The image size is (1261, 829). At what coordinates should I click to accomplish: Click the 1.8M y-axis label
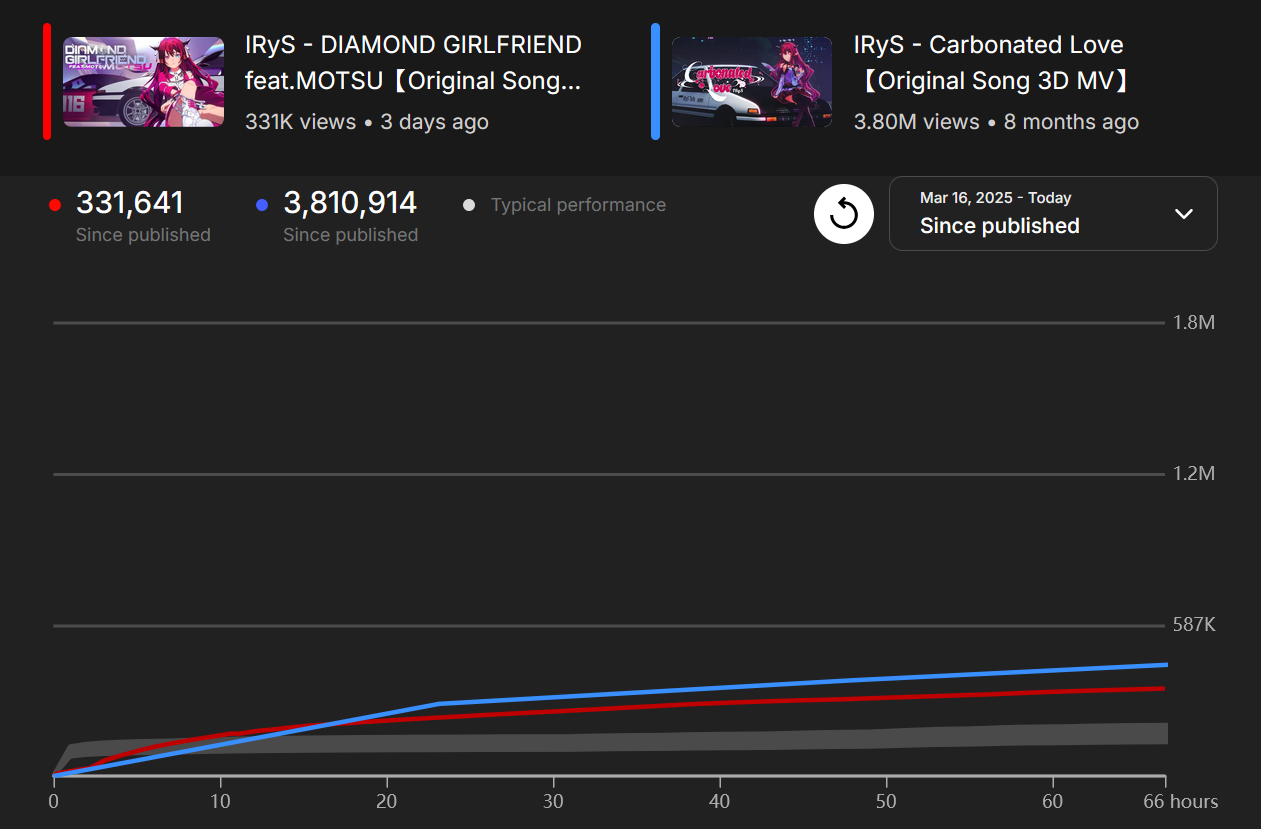(1193, 323)
